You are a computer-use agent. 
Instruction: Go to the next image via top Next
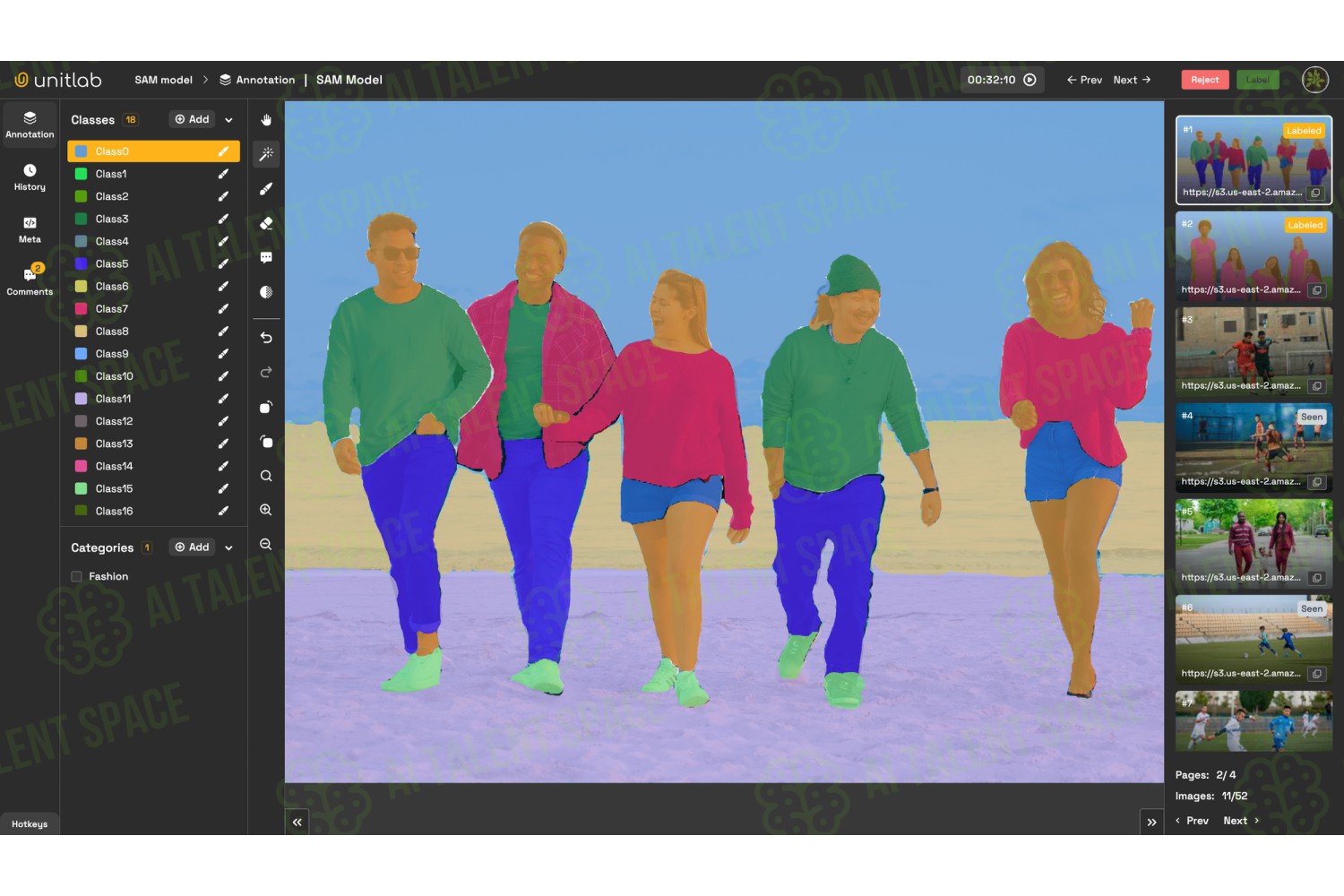pos(1133,80)
